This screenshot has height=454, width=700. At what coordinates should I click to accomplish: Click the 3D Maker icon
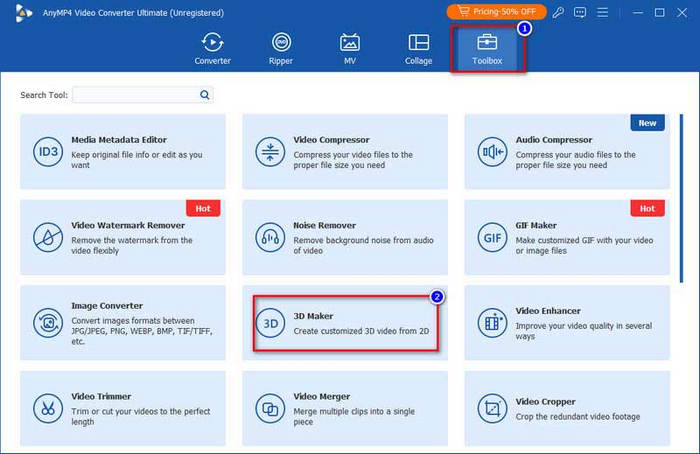(270, 323)
